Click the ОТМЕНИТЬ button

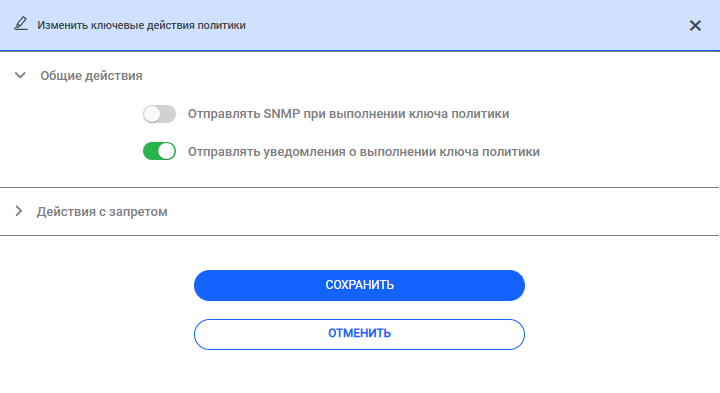359,334
